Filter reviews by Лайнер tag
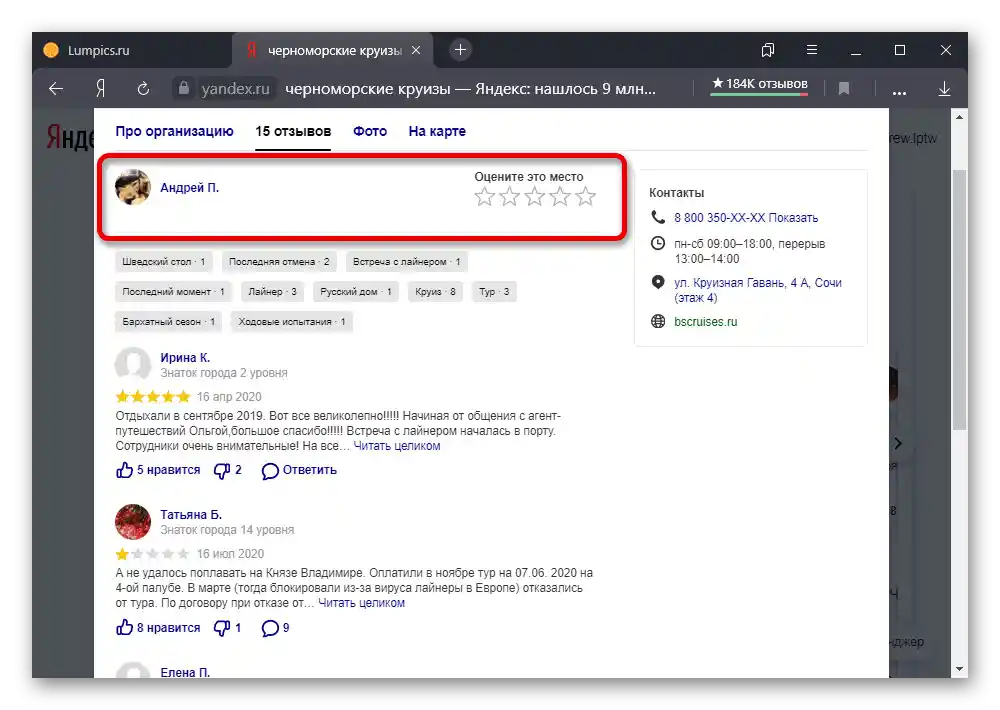This screenshot has height=710, width=1000. (x=272, y=292)
